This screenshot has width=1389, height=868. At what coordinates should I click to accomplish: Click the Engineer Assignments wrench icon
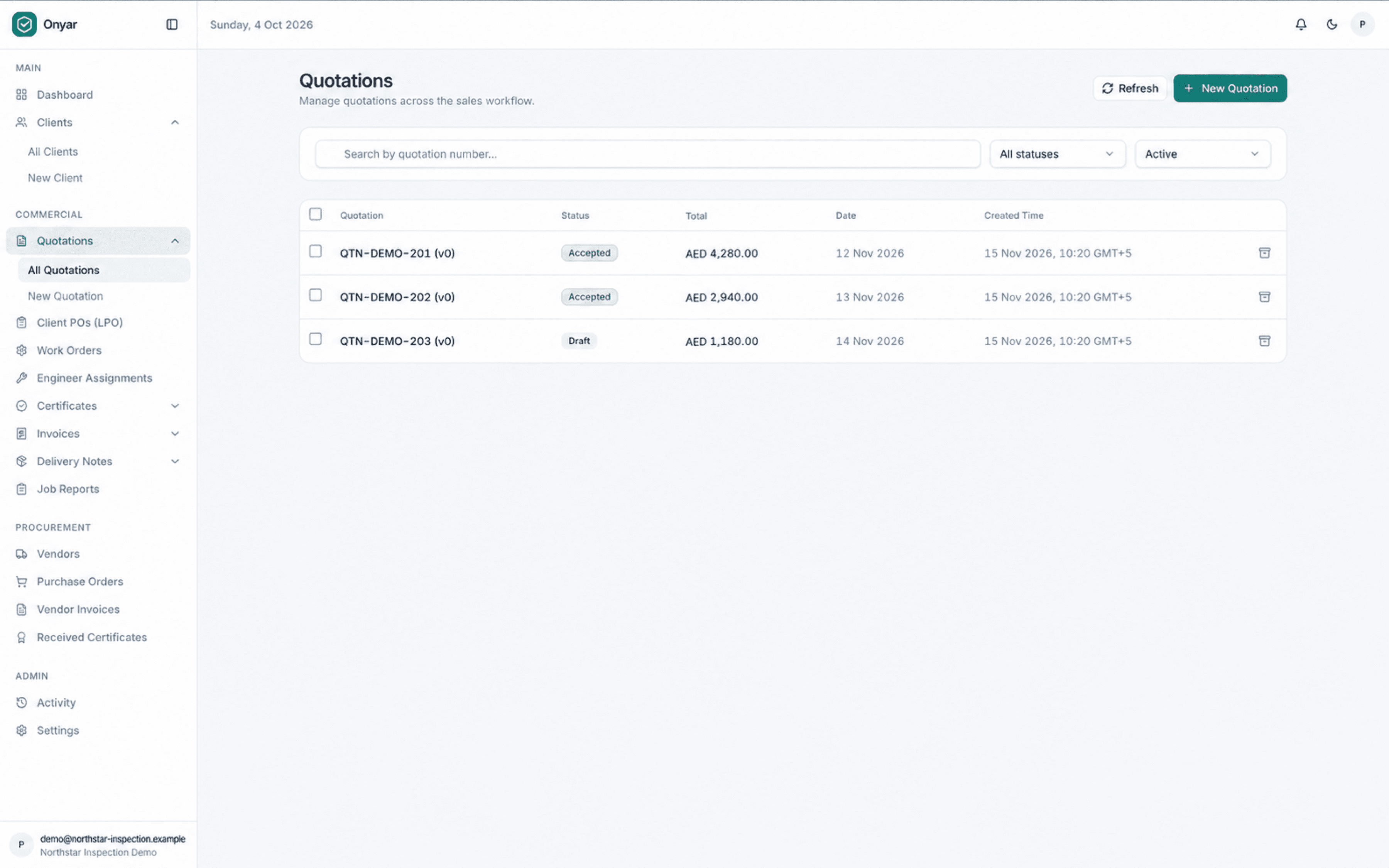(x=21, y=378)
